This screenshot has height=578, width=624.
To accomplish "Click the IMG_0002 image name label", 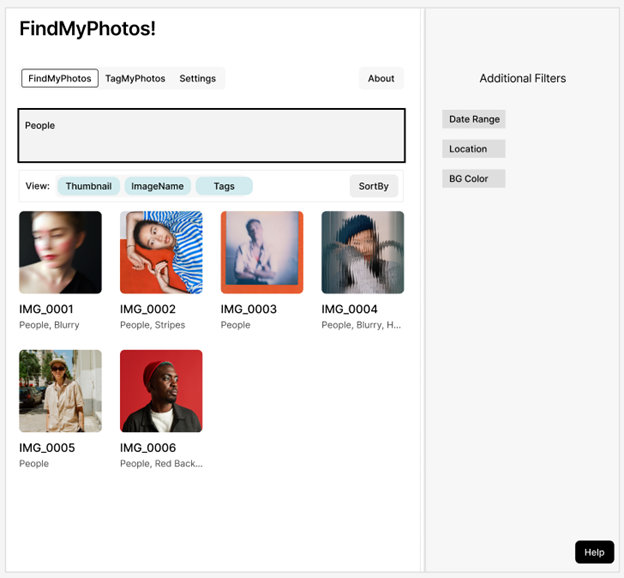I will (x=148, y=309).
